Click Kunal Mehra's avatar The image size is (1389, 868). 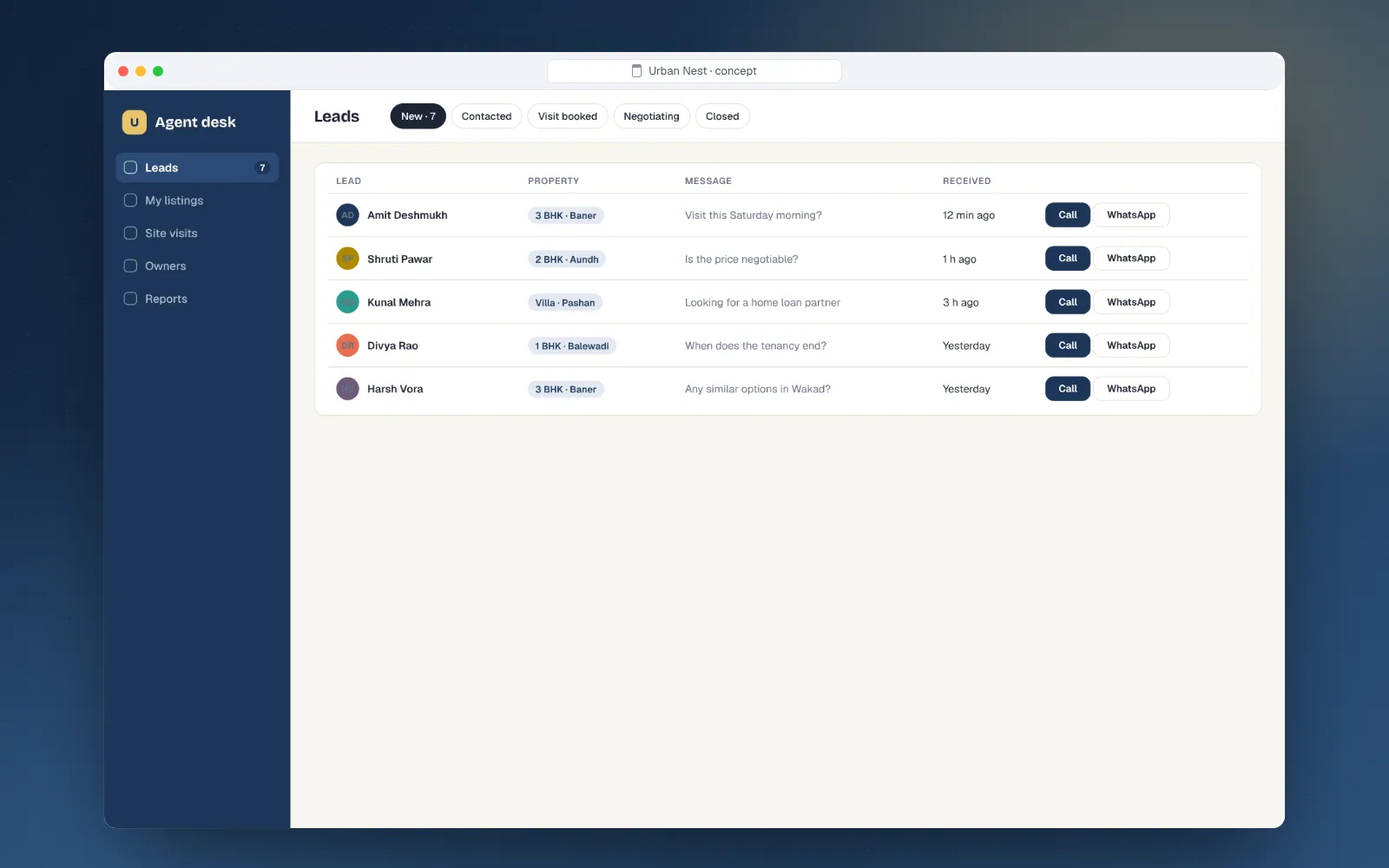coord(347,302)
